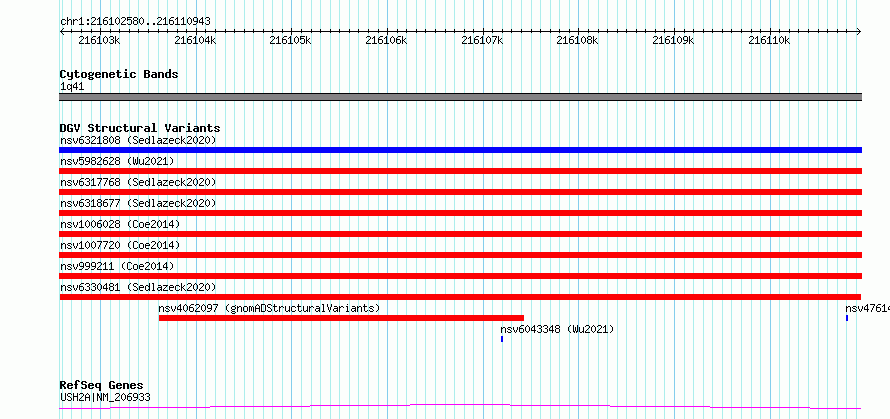890x419 pixels.
Task: Open variant label nsv5982628 (Wu2021)
Action: [117, 161]
